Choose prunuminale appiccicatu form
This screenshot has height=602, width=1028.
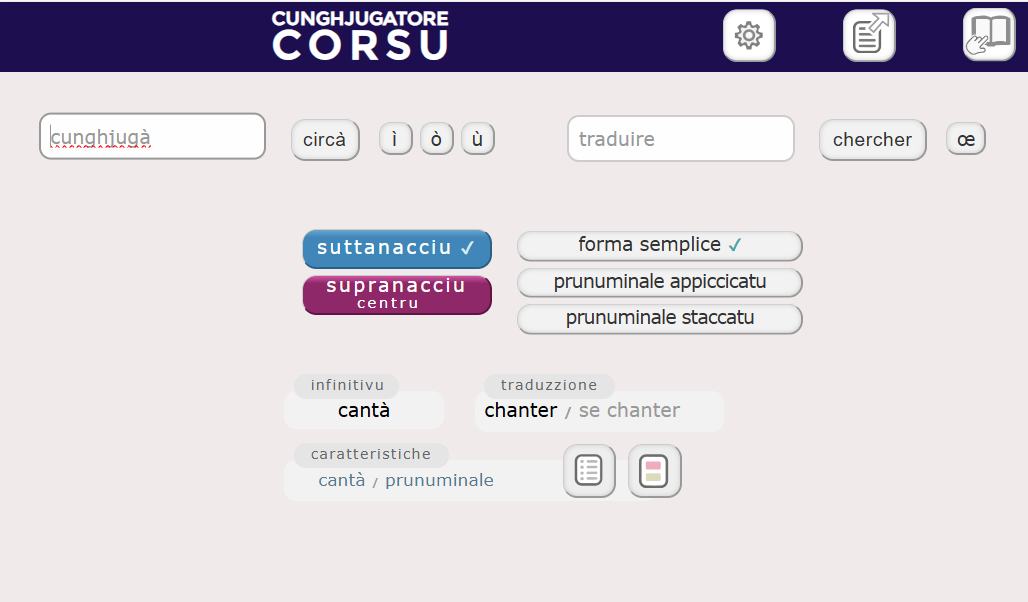click(660, 283)
